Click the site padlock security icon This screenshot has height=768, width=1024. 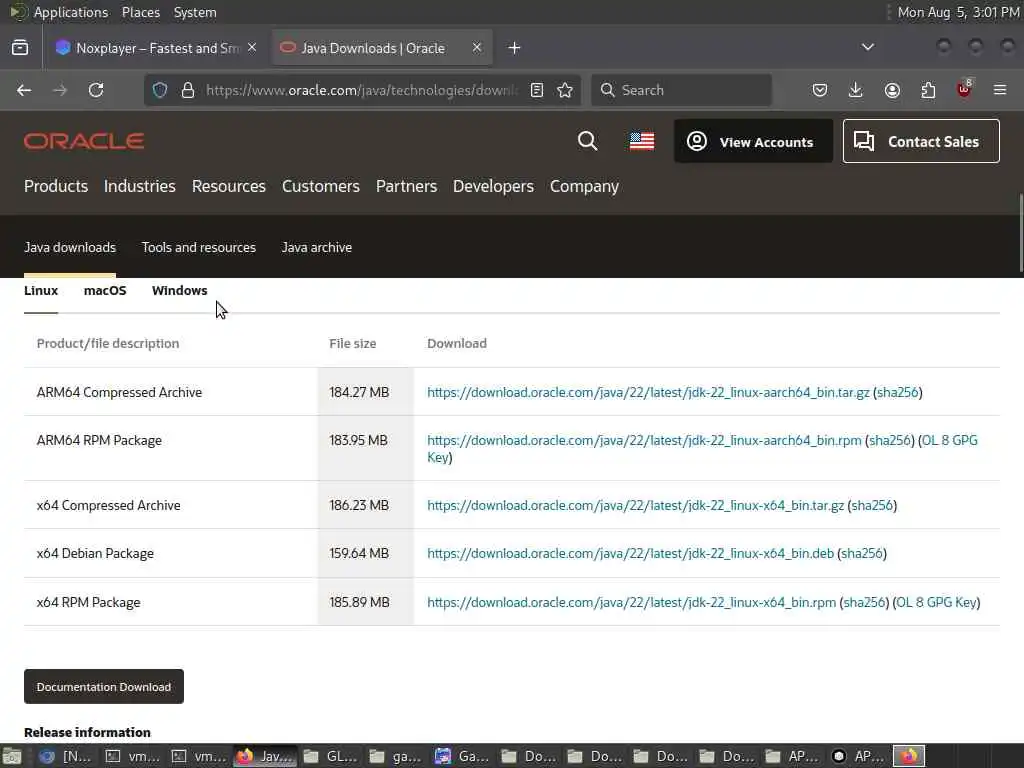187,90
